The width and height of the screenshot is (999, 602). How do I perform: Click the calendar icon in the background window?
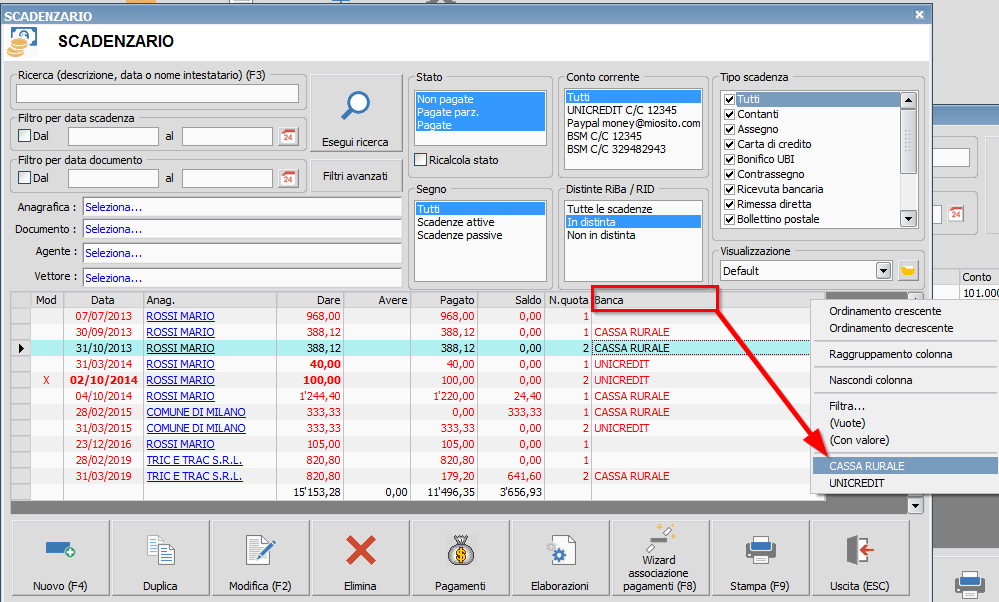coord(956,214)
